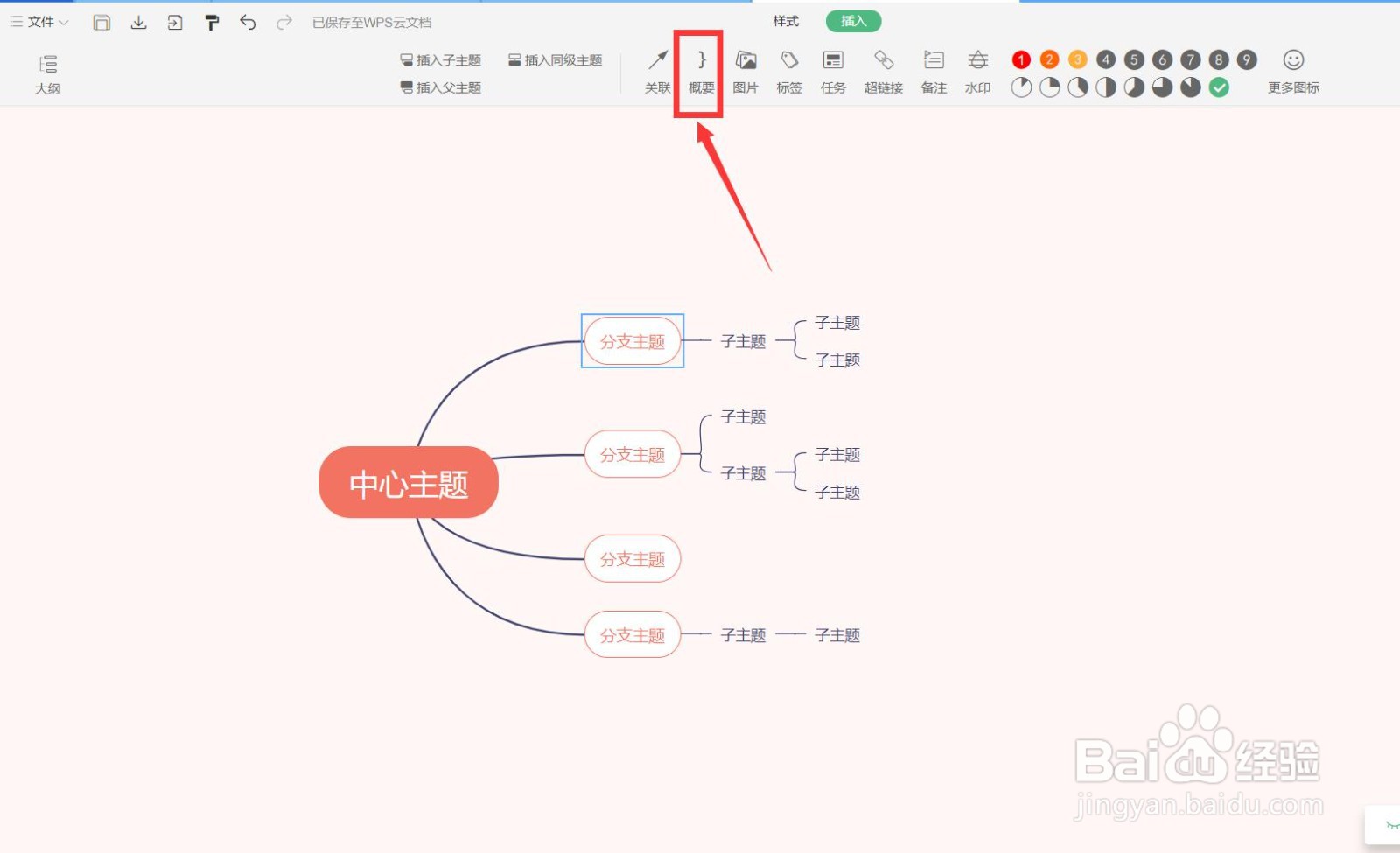
Task: Apply priority marker 6
Action: 1162,59
